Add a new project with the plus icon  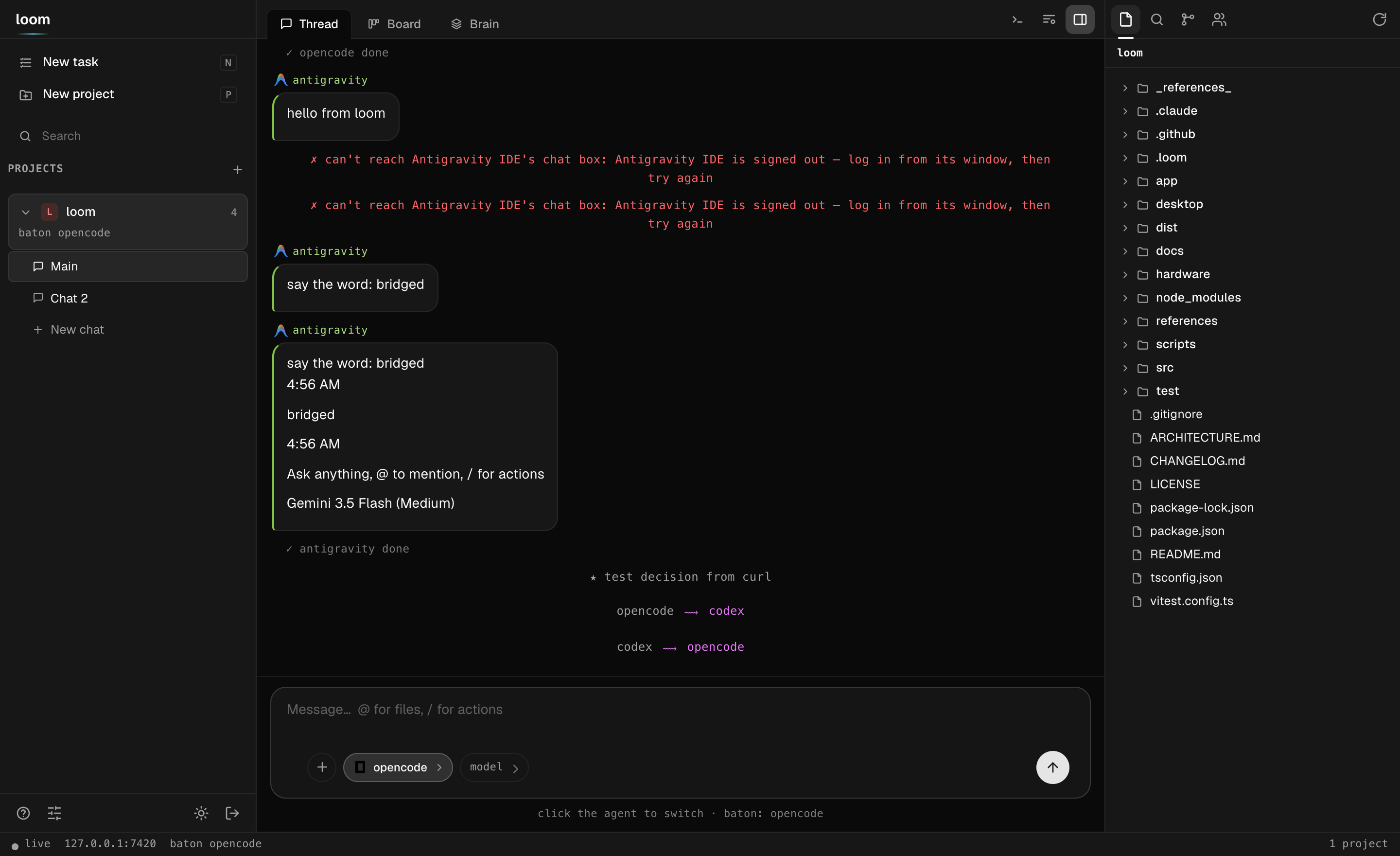(x=238, y=170)
